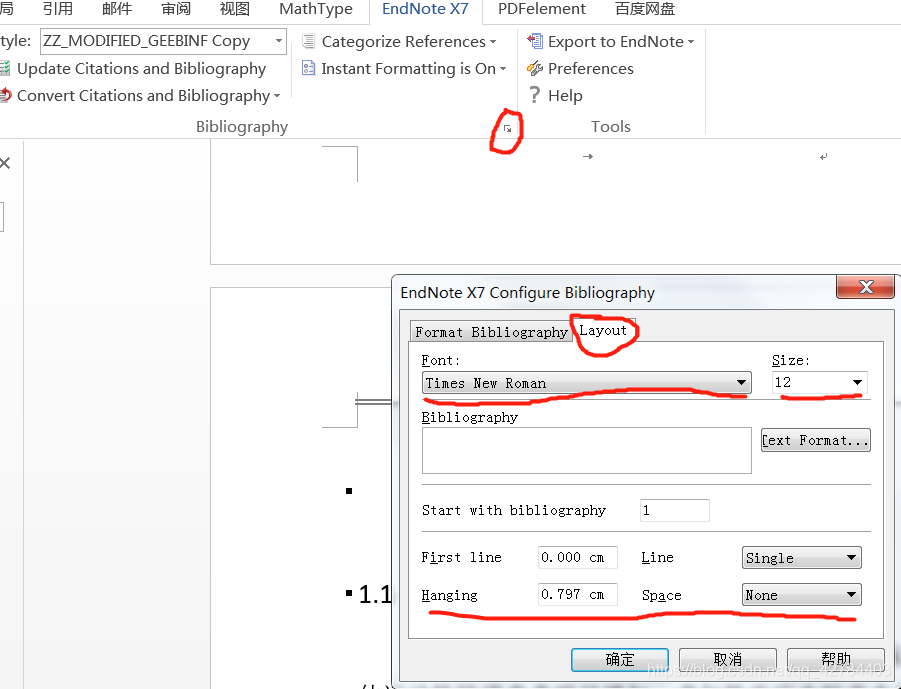The height and width of the screenshot is (689, 901).
Task: Click the Start with bibliography number field
Action: click(x=675, y=510)
